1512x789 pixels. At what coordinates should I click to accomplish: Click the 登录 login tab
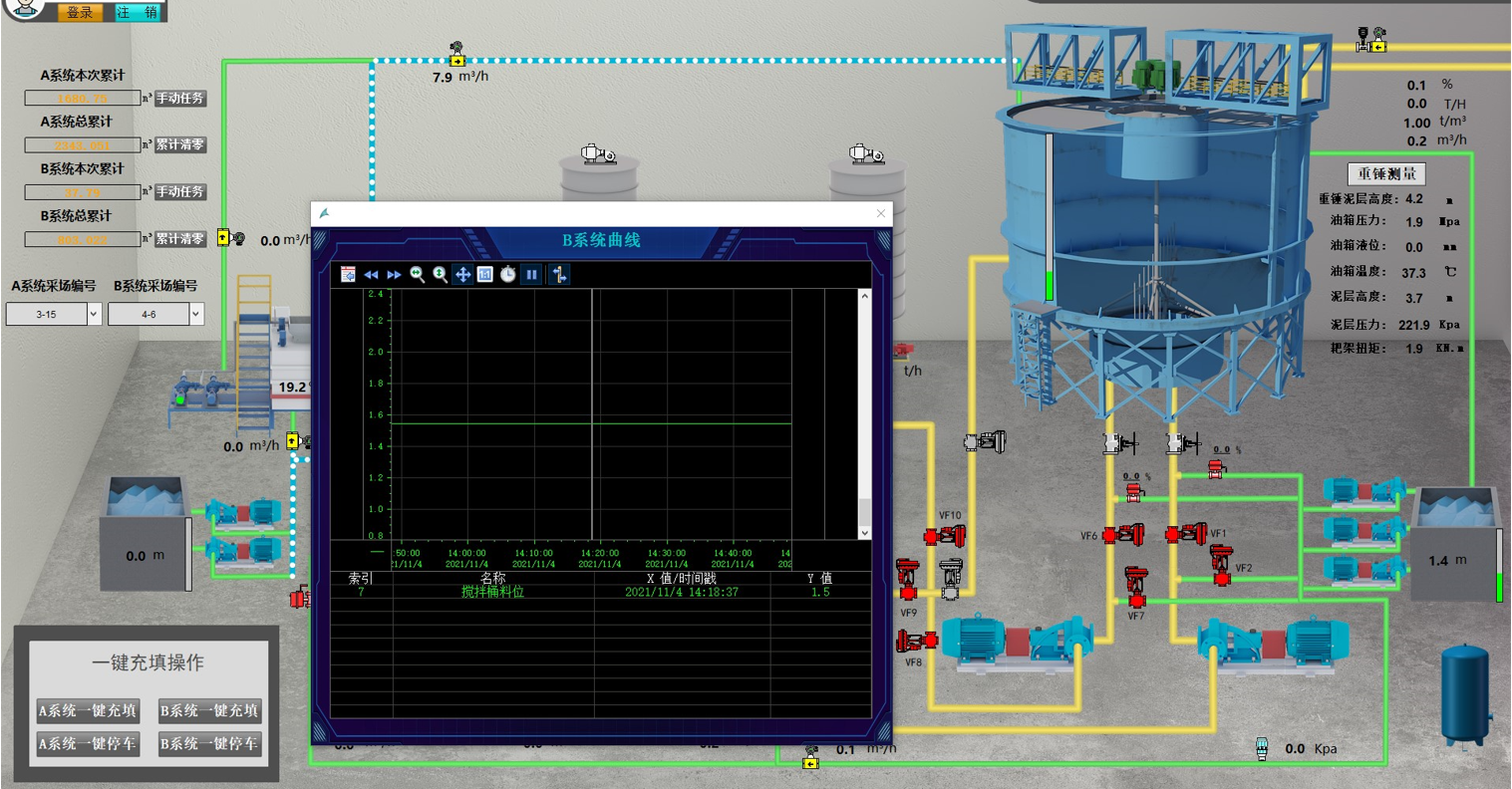coord(80,12)
